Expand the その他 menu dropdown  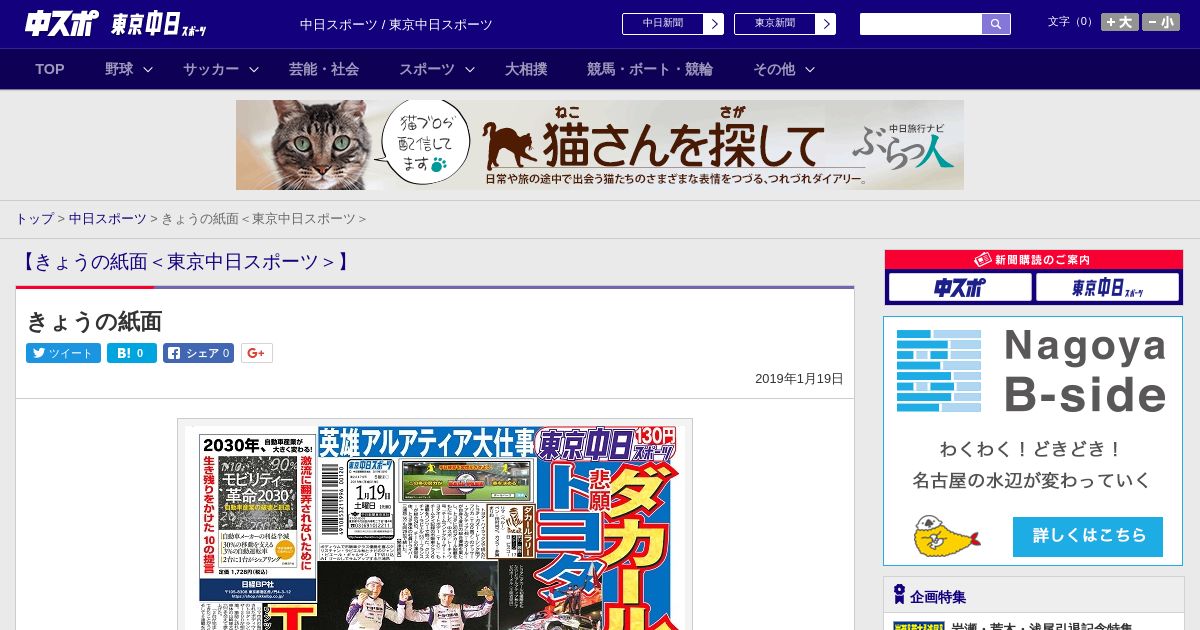784,69
